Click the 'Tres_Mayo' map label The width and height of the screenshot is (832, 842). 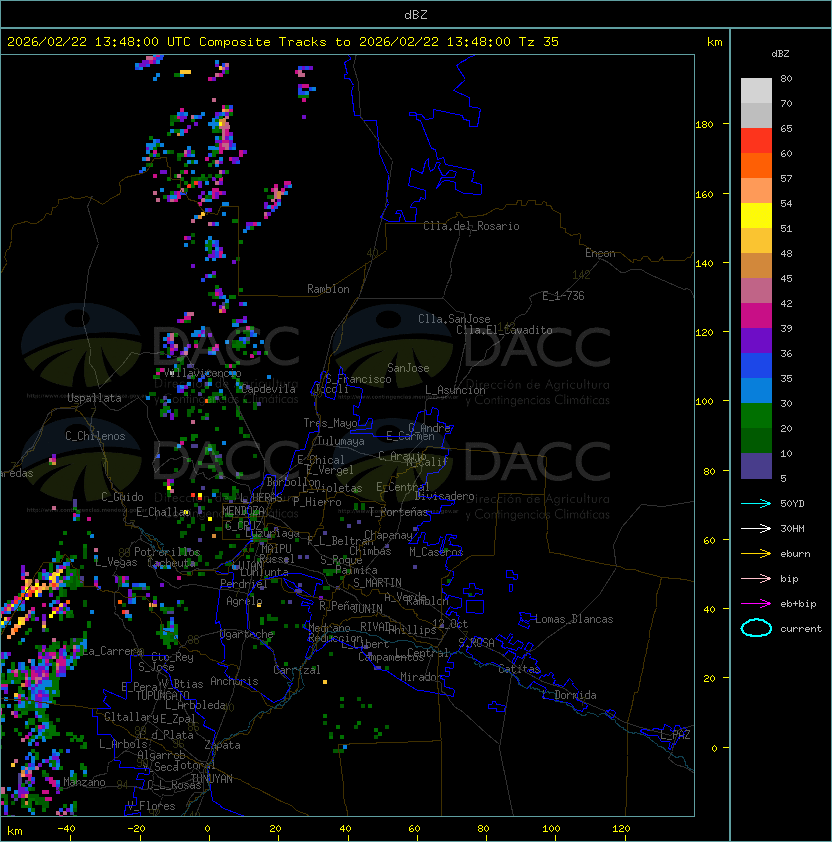pos(330,423)
